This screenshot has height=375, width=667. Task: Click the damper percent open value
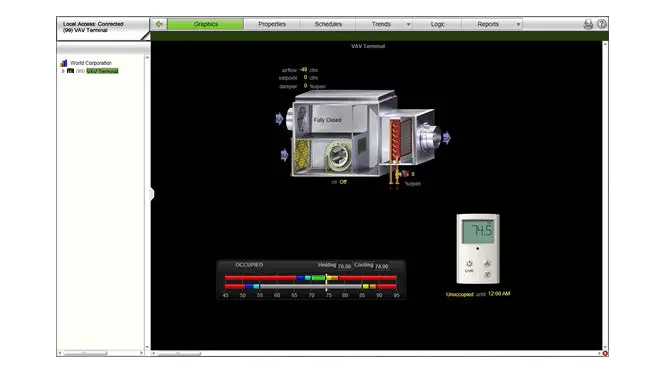tap(305, 86)
